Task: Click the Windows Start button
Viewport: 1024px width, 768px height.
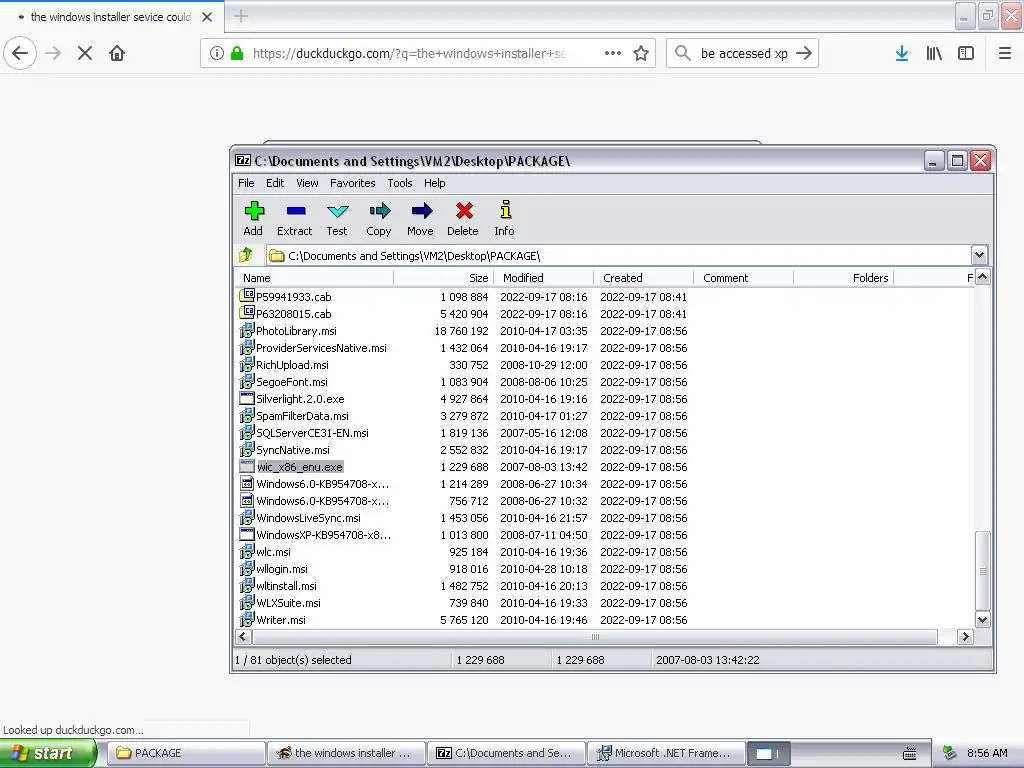Action: 47,753
